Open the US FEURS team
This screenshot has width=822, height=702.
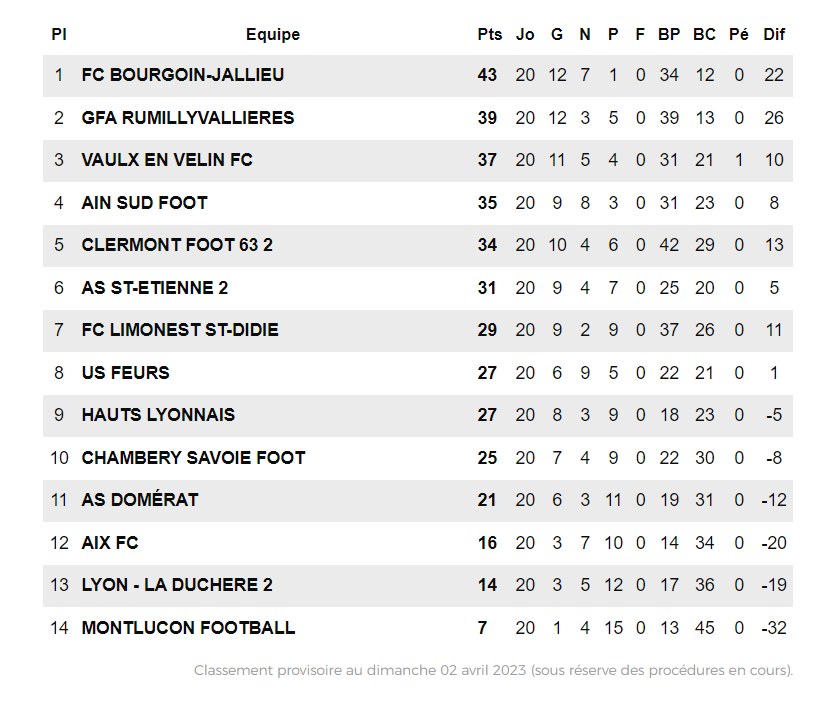(x=126, y=373)
